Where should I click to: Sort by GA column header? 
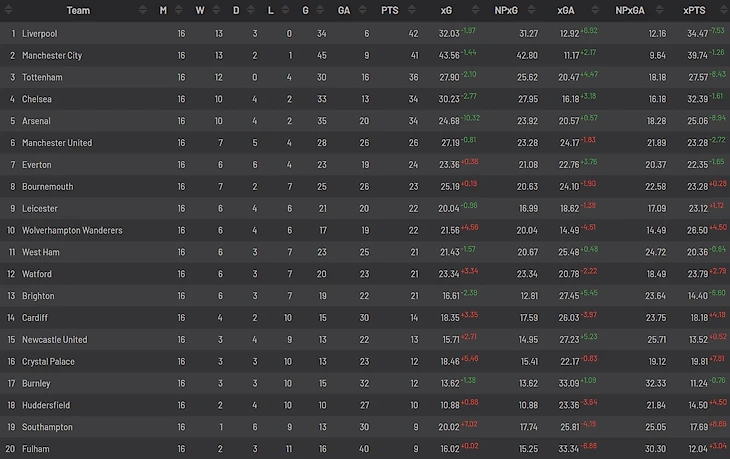344,11
